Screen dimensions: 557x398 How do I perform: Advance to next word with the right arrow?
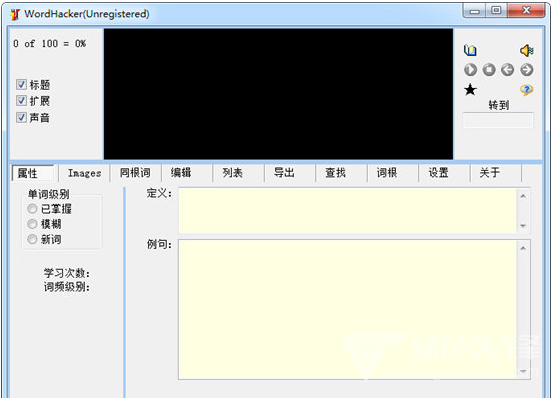[527, 70]
